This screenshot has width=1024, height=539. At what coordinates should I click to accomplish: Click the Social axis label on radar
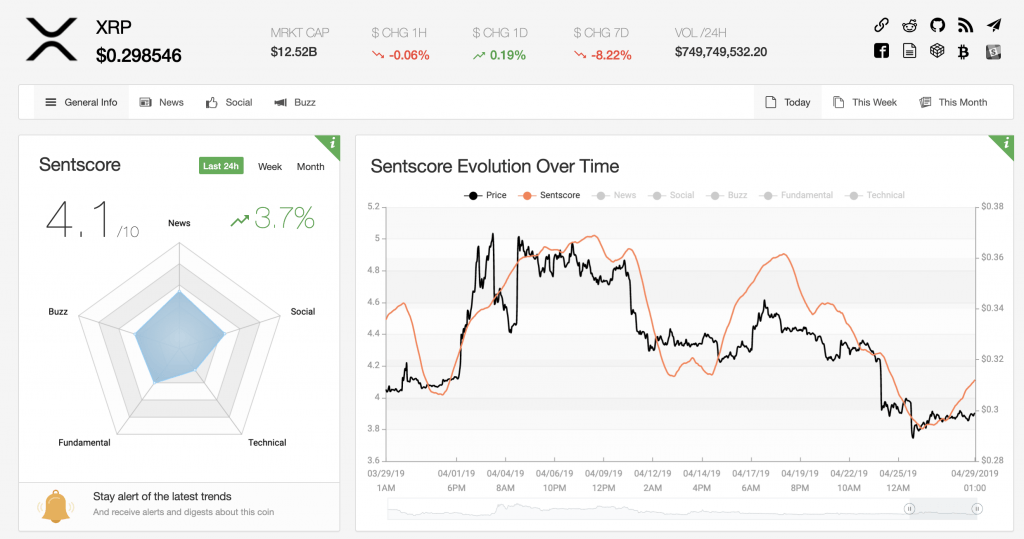[303, 312]
